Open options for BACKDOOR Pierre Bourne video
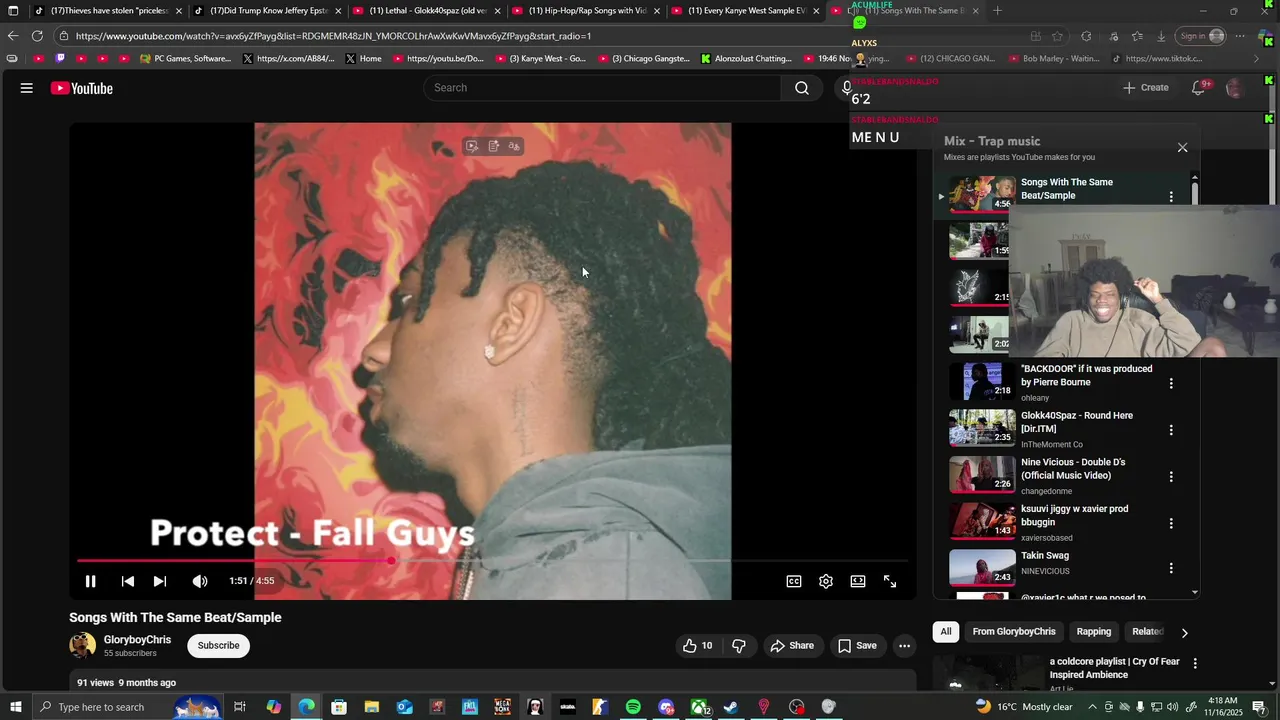 1171,383
